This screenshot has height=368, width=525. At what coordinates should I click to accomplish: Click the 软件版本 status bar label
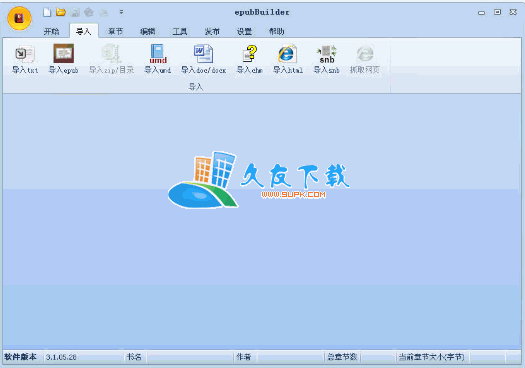pos(20,357)
